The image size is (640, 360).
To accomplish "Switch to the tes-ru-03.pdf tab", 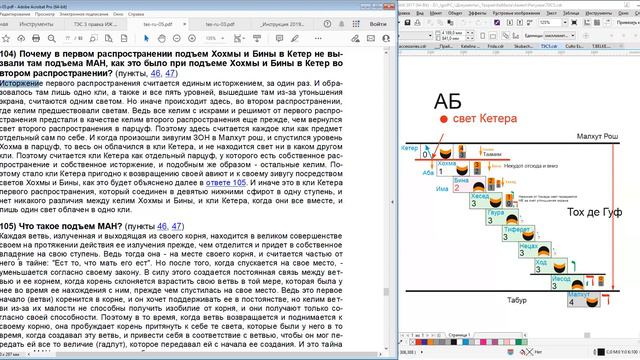I will (x=220, y=24).
